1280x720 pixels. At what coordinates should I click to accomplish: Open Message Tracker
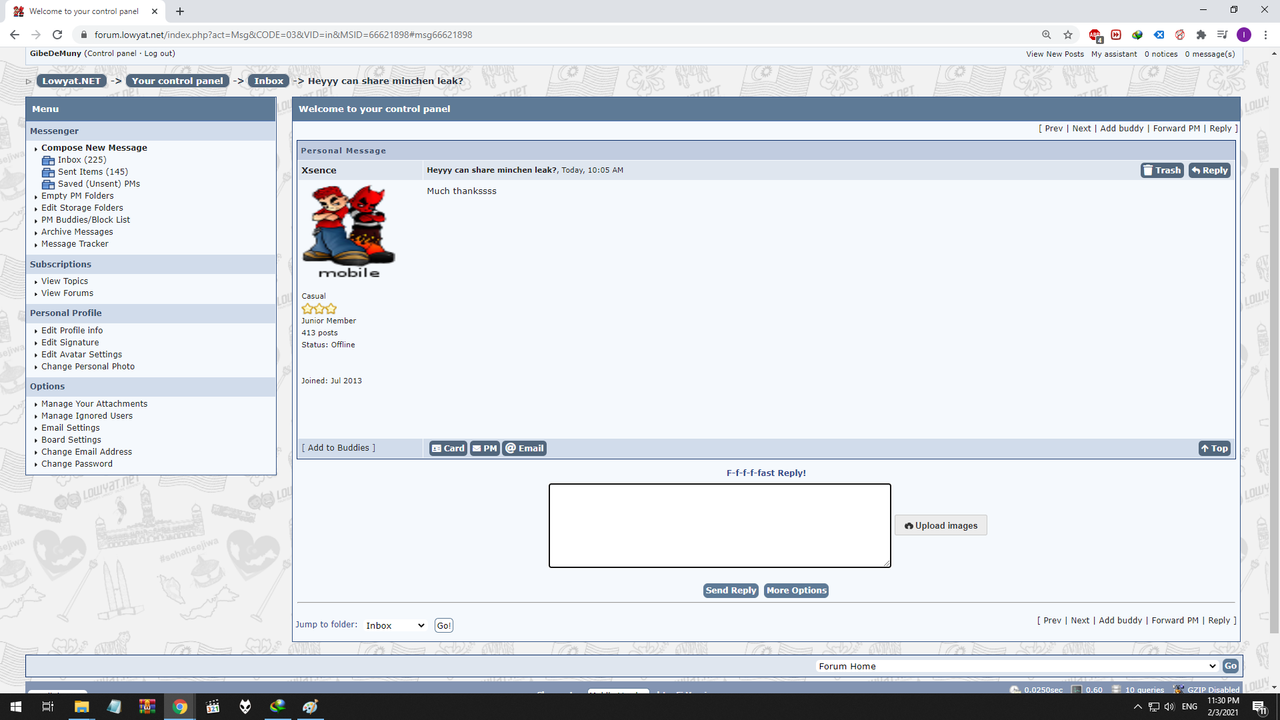click(75, 244)
